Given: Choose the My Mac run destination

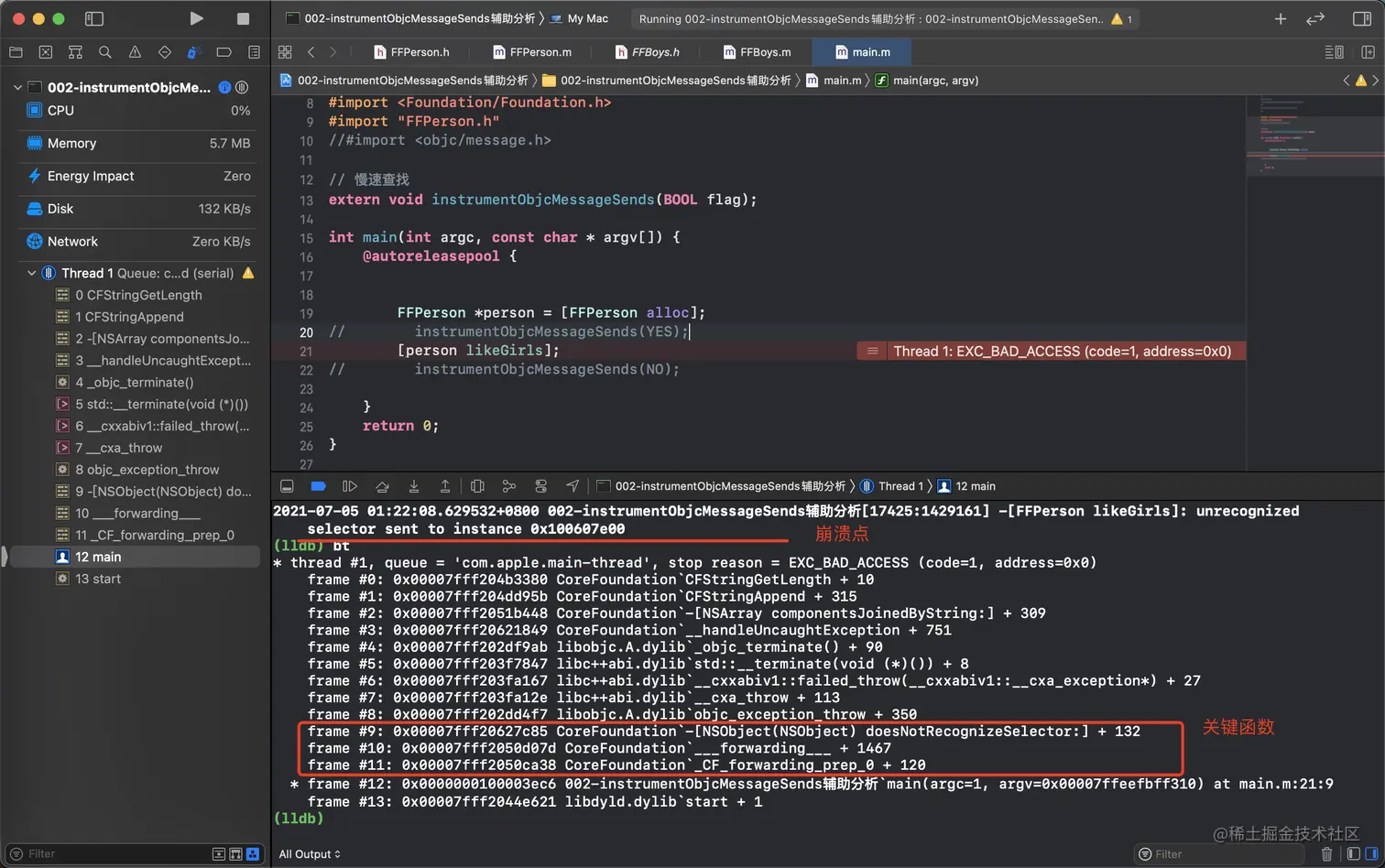Looking at the screenshot, I should (579, 18).
